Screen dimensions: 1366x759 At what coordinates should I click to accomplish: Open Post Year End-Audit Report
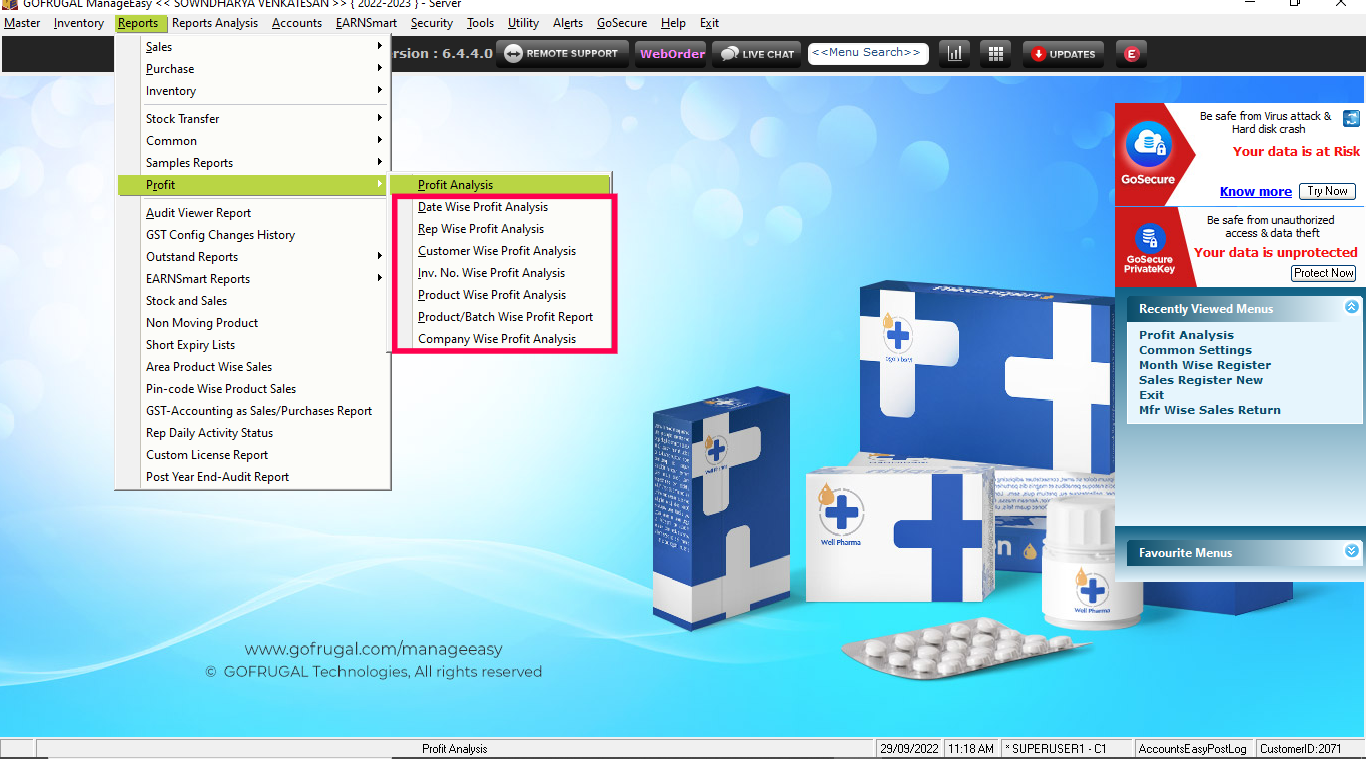click(253, 477)
